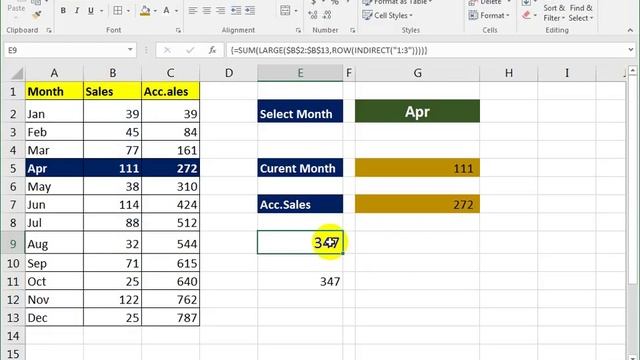Select the Sep month cell
640x360 pixels.
pyautogui.click(x=54, y=263)
